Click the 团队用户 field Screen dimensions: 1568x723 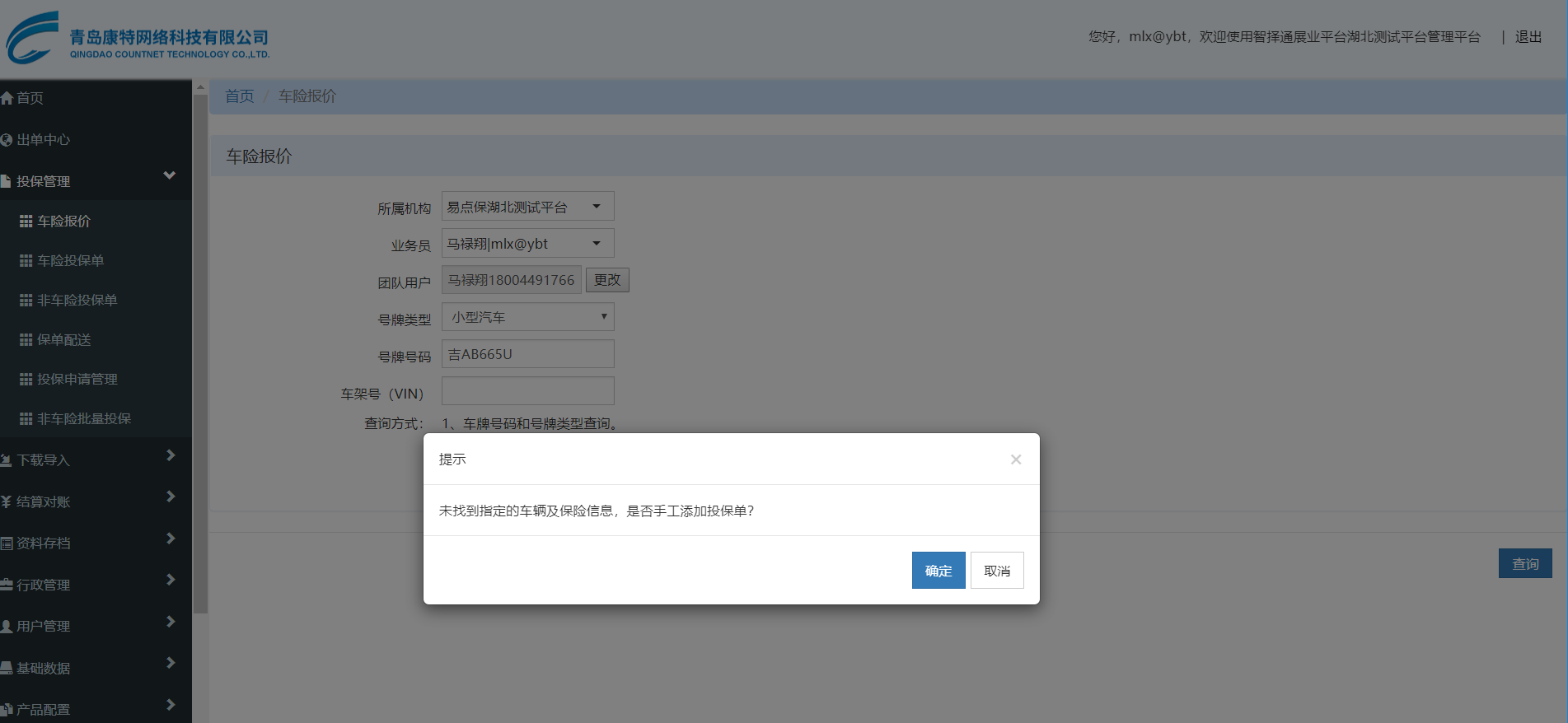tap(512, 280)
